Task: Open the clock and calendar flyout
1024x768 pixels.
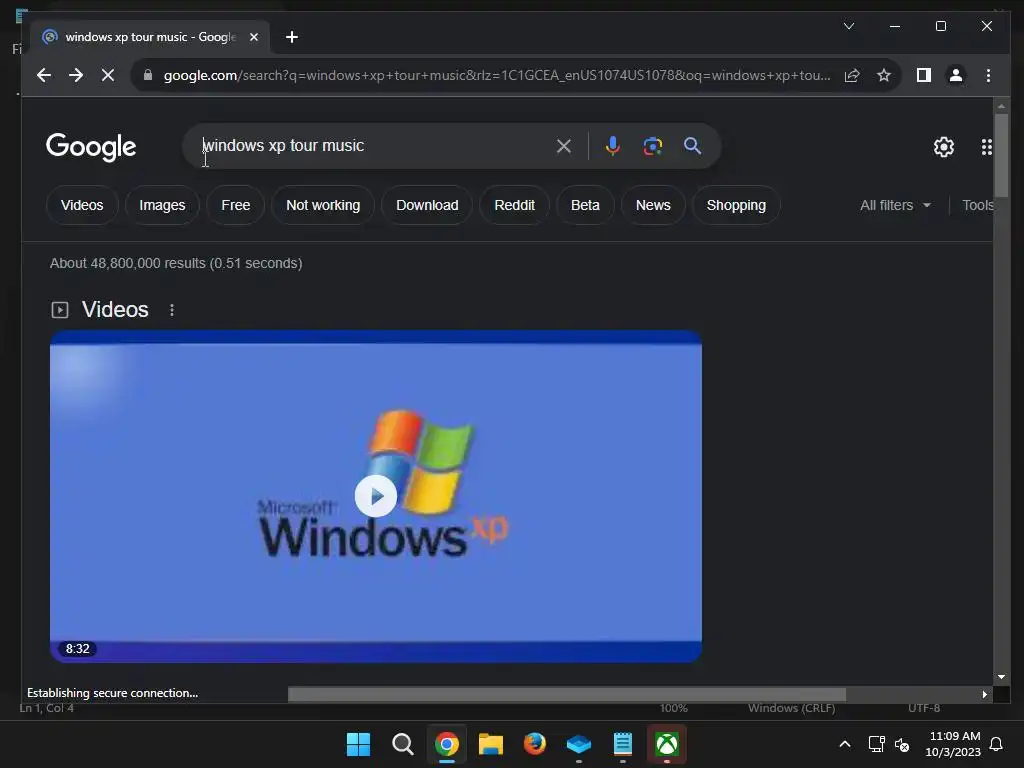Action: pyautogui.click(x=953, y=744)
